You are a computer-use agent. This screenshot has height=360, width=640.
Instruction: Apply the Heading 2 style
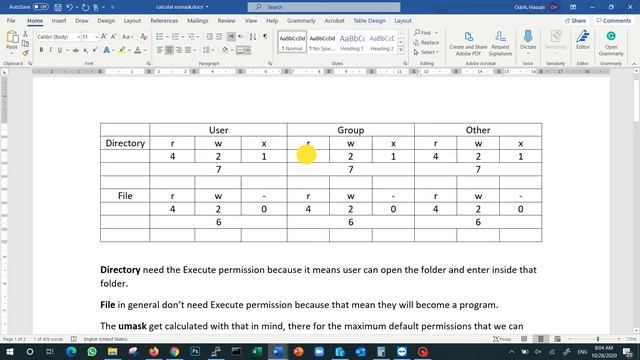coord(382,42)
